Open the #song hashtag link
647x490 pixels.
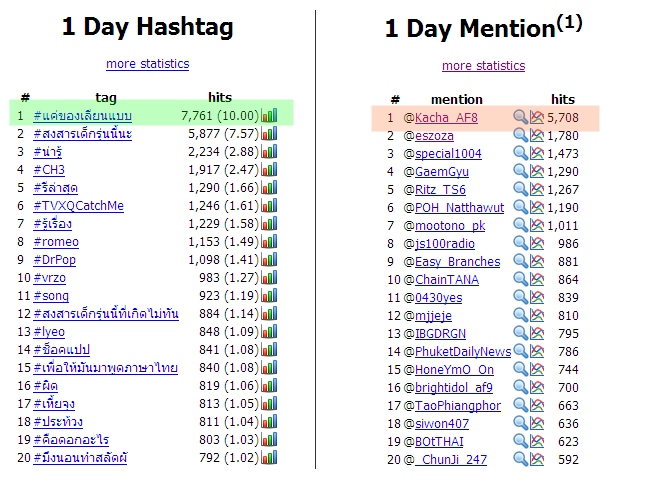click(x=51, y=296)
